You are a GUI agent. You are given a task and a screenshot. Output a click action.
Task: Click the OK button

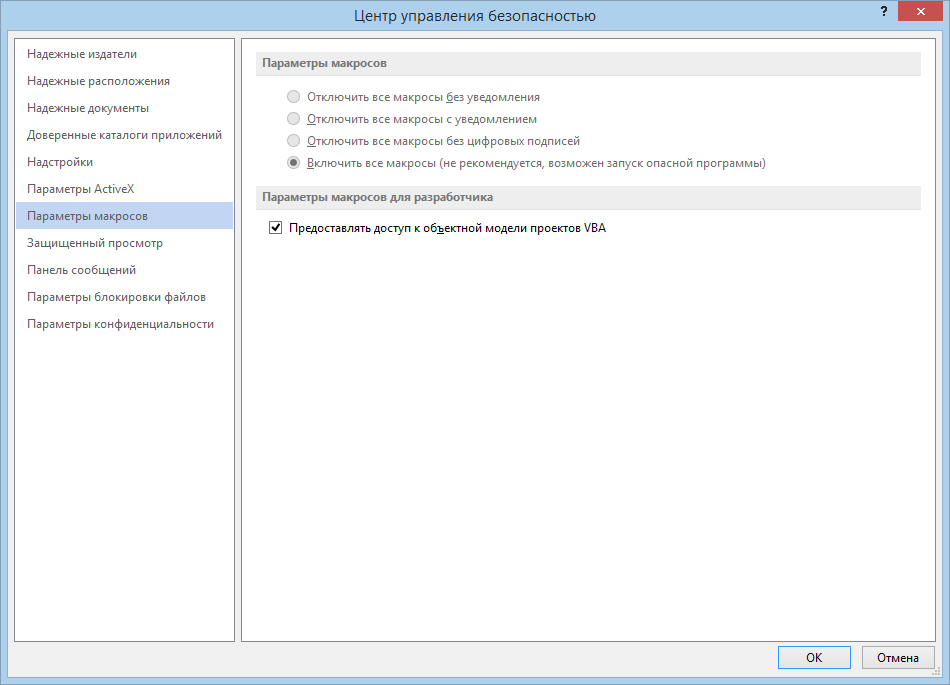coord(814,657)
